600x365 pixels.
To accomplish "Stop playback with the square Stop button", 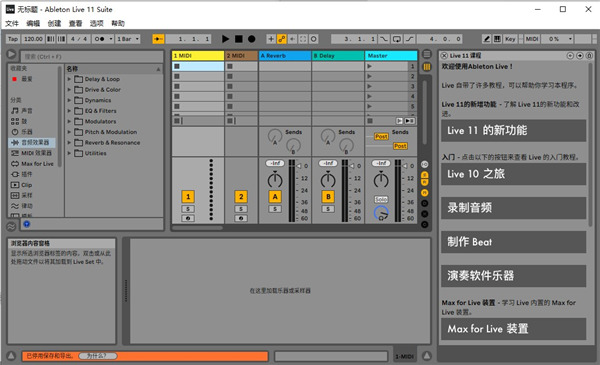I will tap(239, 39).
